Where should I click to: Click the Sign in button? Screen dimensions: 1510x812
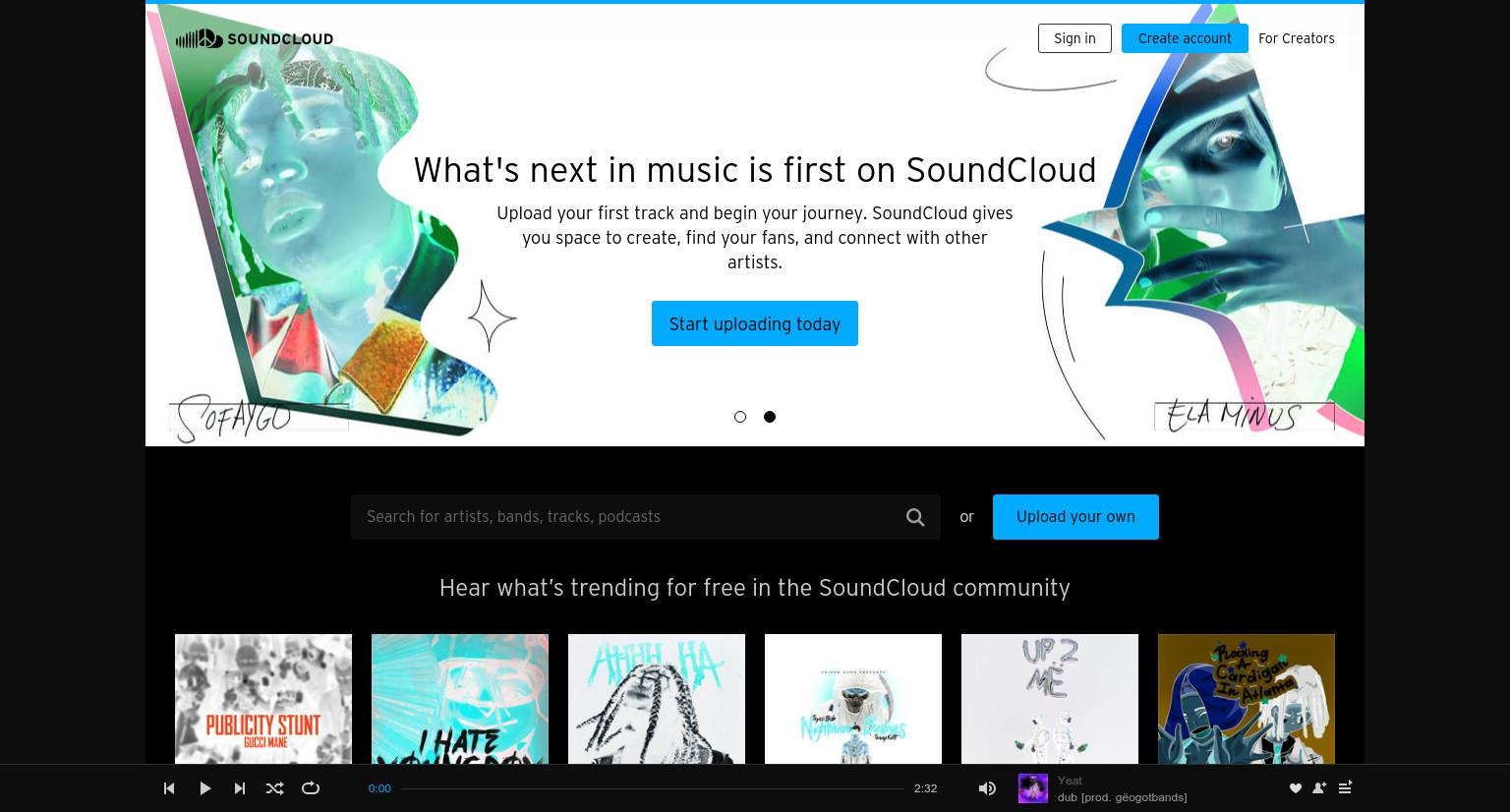(1074, 38)
